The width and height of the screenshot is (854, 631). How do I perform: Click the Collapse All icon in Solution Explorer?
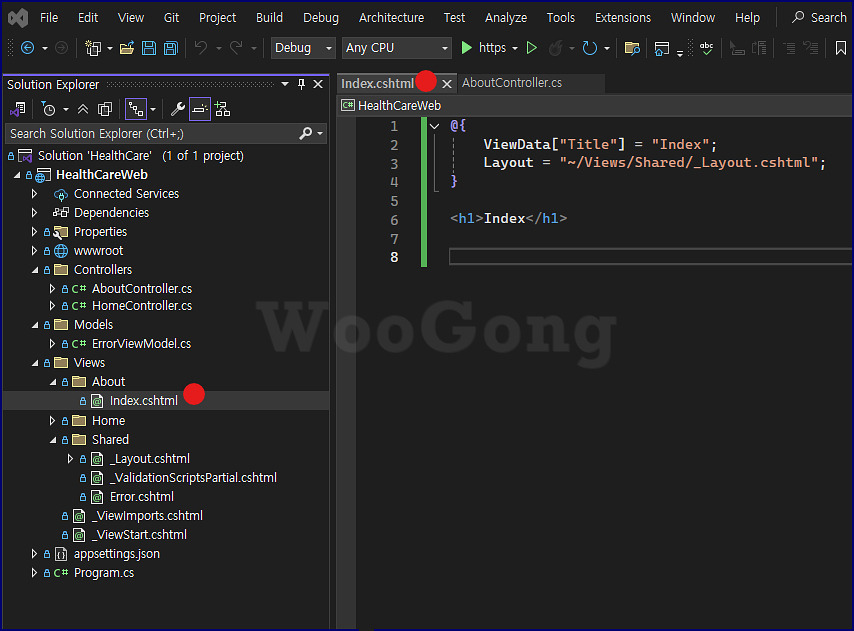click(x=83, y=109)
